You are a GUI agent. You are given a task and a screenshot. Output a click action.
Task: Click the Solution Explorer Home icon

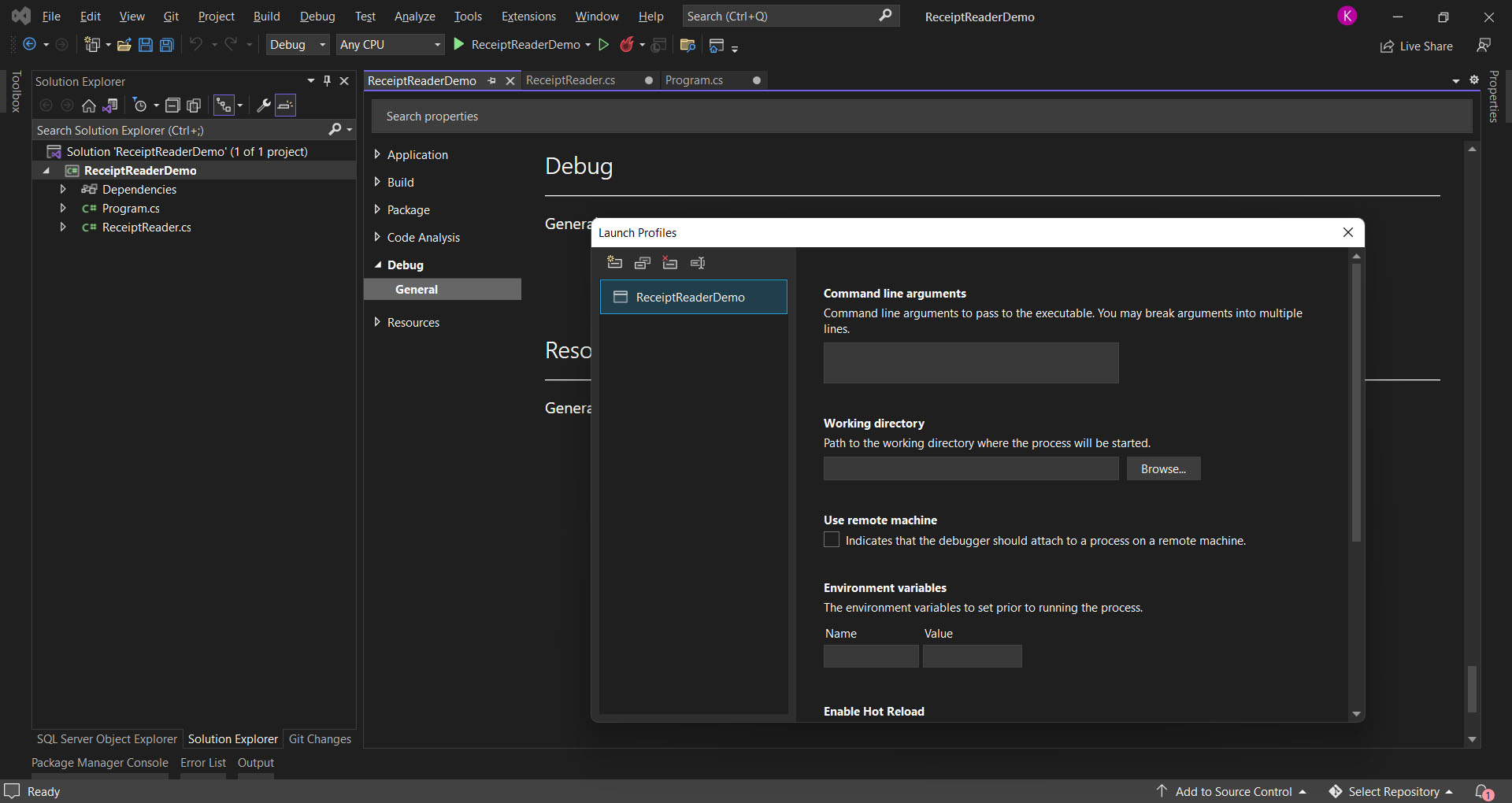pyautogui.click(x=89, y=105)
